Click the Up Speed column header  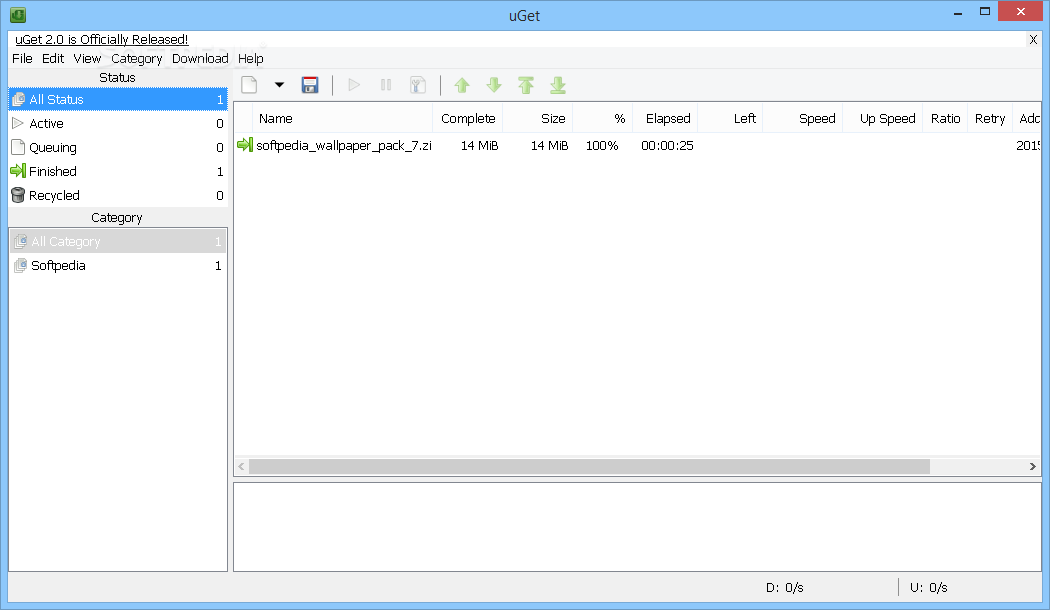point(883,119)
